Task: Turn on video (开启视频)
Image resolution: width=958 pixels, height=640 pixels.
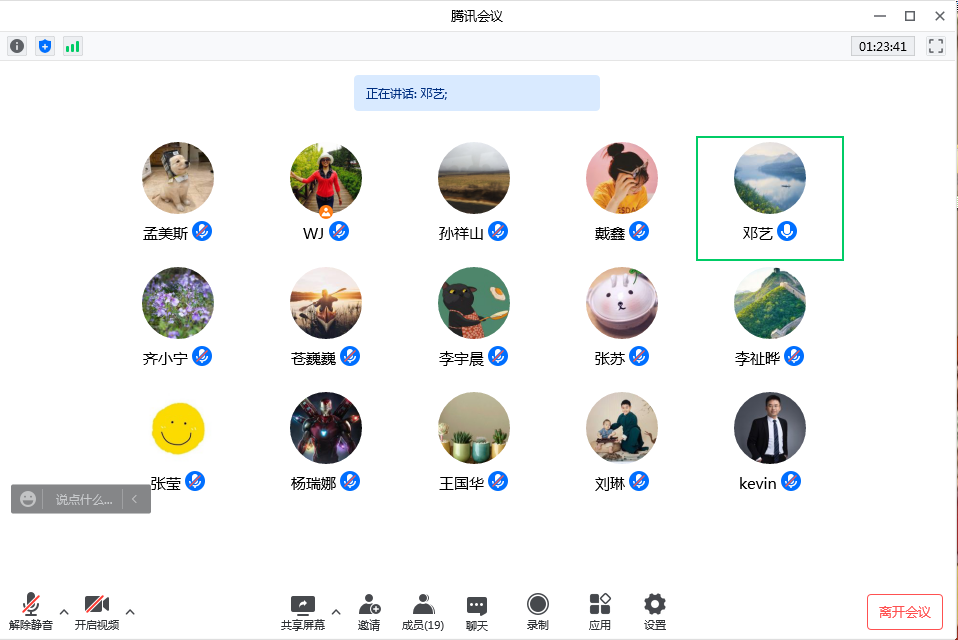Action: click(x=96, y=612)
